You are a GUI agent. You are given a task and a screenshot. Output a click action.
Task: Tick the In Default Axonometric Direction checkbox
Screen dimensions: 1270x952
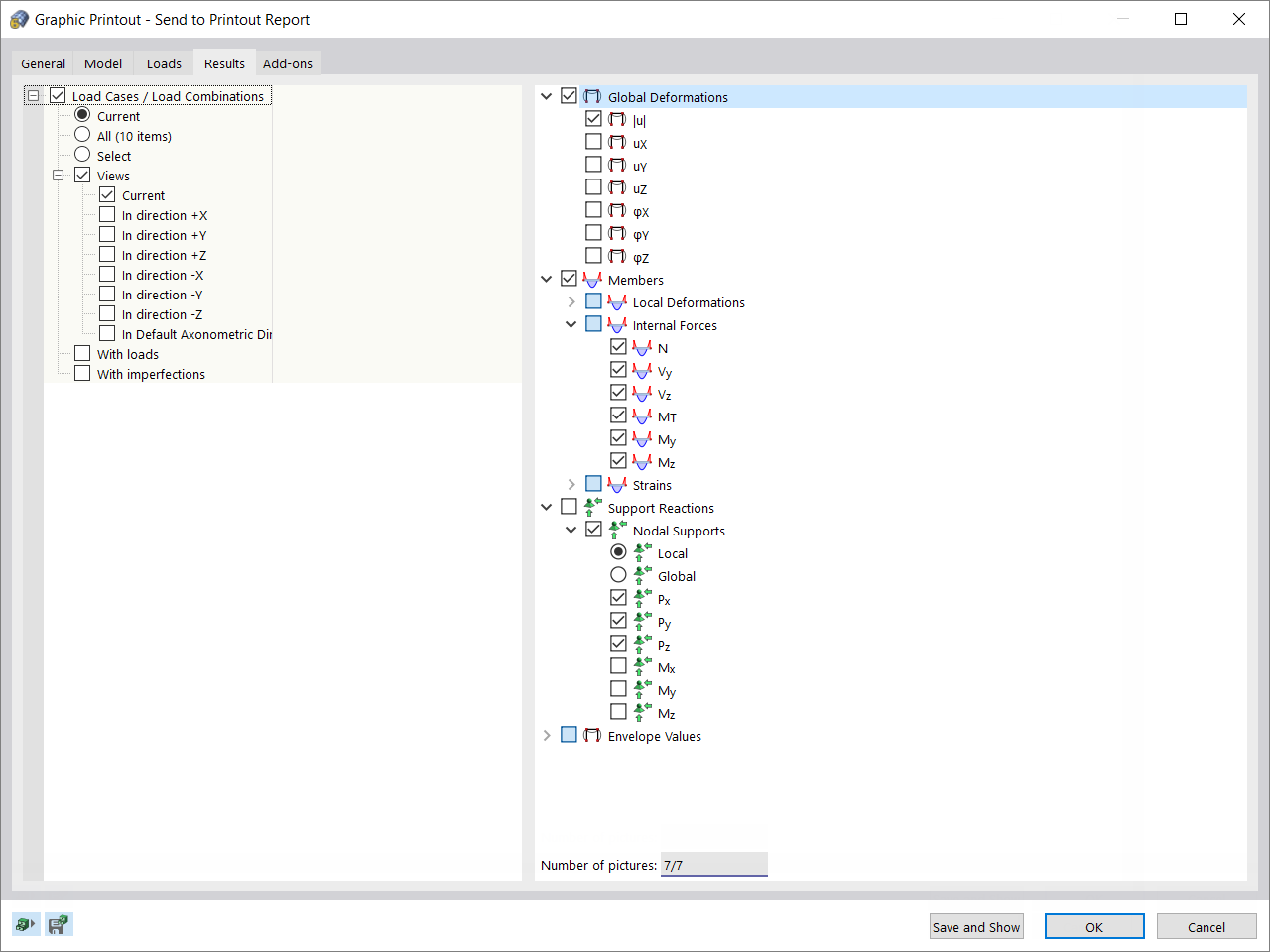pos(107,333)
